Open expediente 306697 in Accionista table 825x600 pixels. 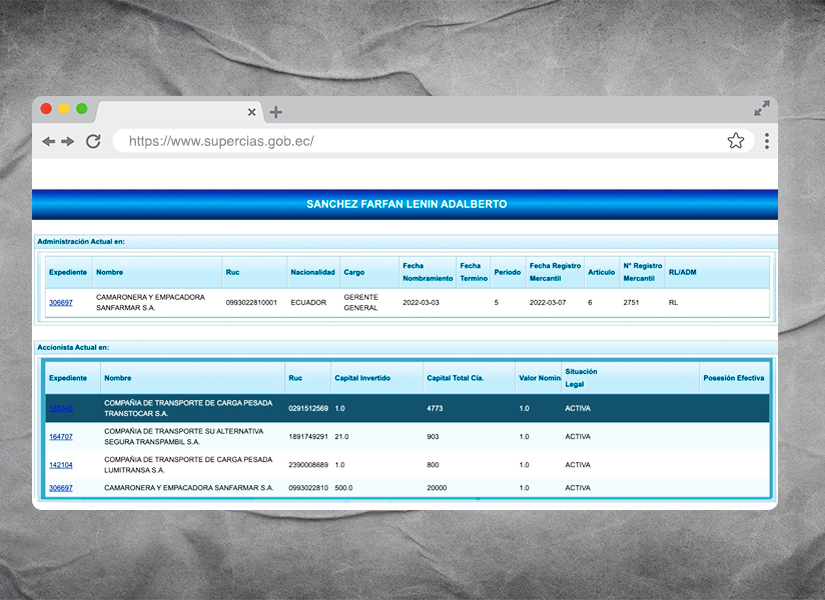pyautogui.click(x=61, y=488)
